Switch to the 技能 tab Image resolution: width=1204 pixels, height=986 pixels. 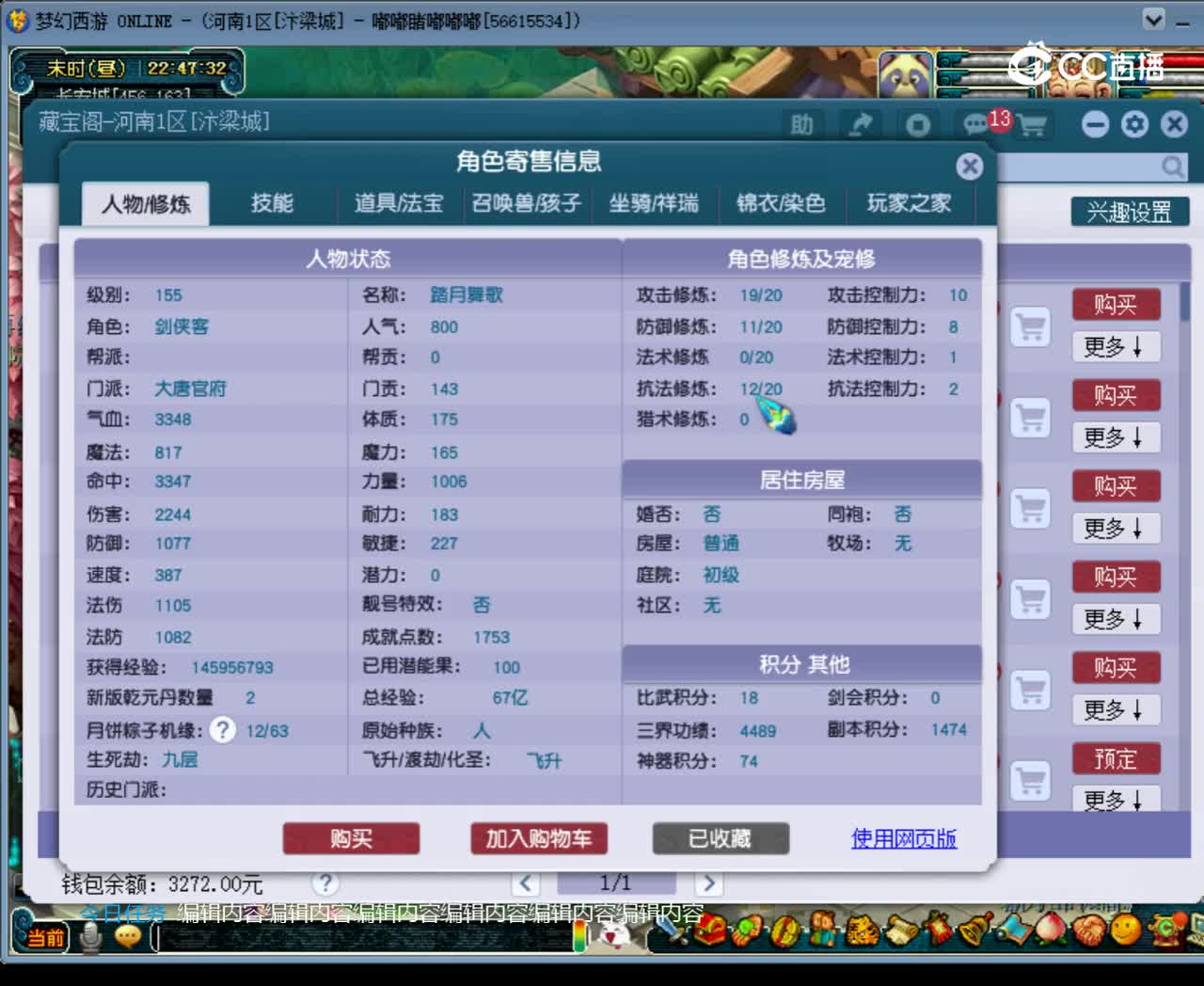273,203
